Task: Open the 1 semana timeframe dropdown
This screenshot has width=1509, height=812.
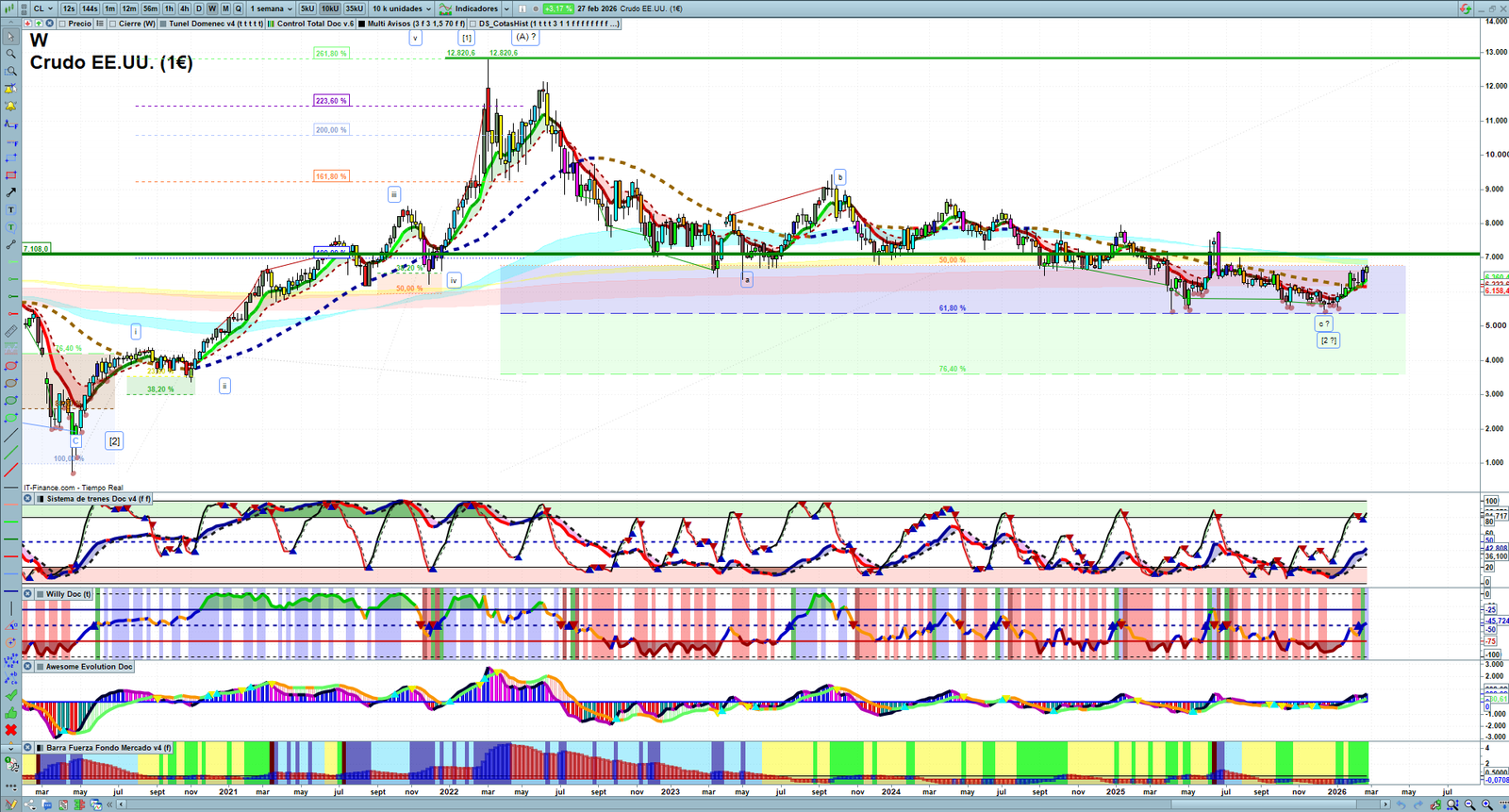Action: (x=270, y=8)
